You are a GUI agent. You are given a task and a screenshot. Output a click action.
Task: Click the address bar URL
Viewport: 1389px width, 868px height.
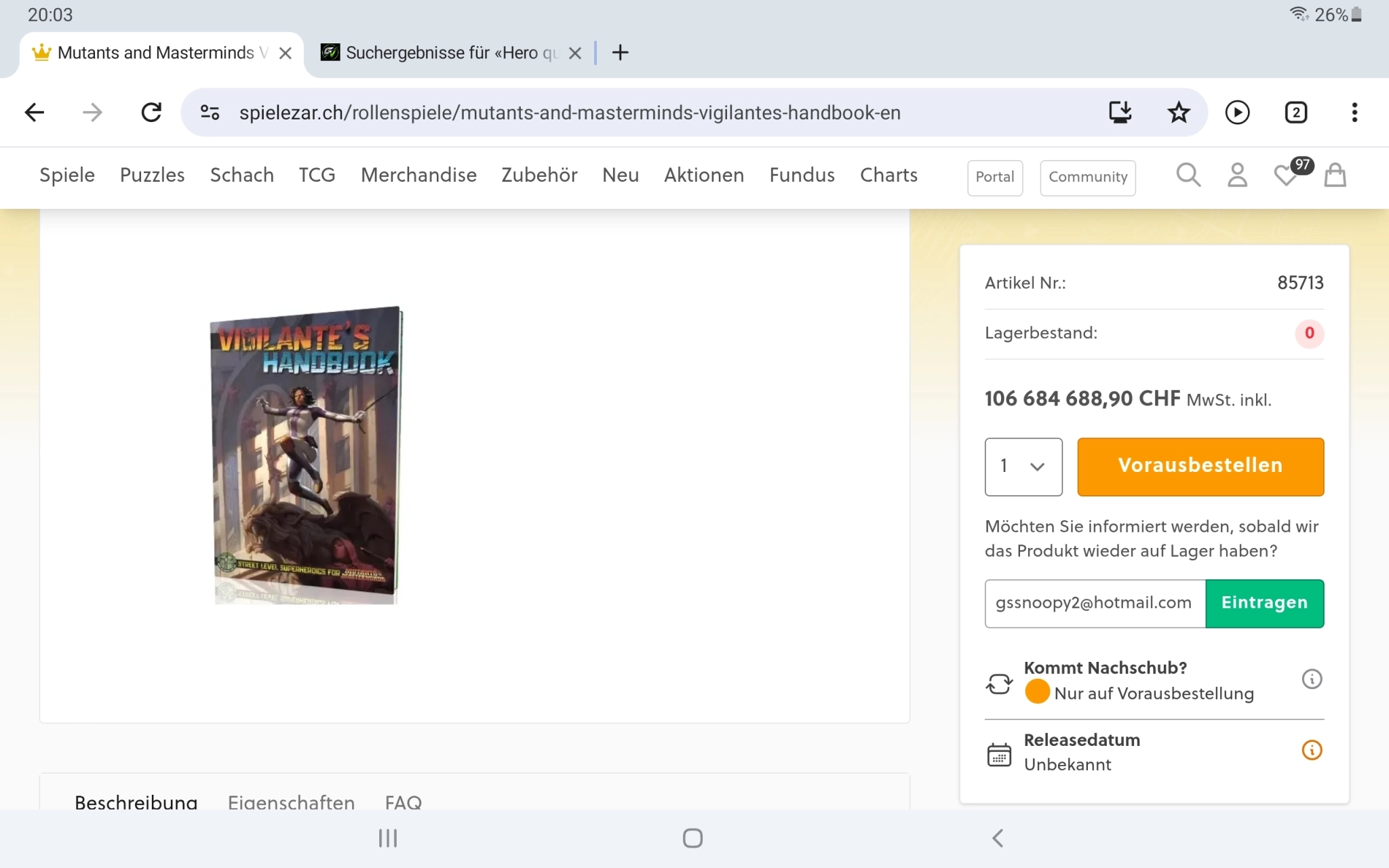pyautogui.click(x=570, y=113)
